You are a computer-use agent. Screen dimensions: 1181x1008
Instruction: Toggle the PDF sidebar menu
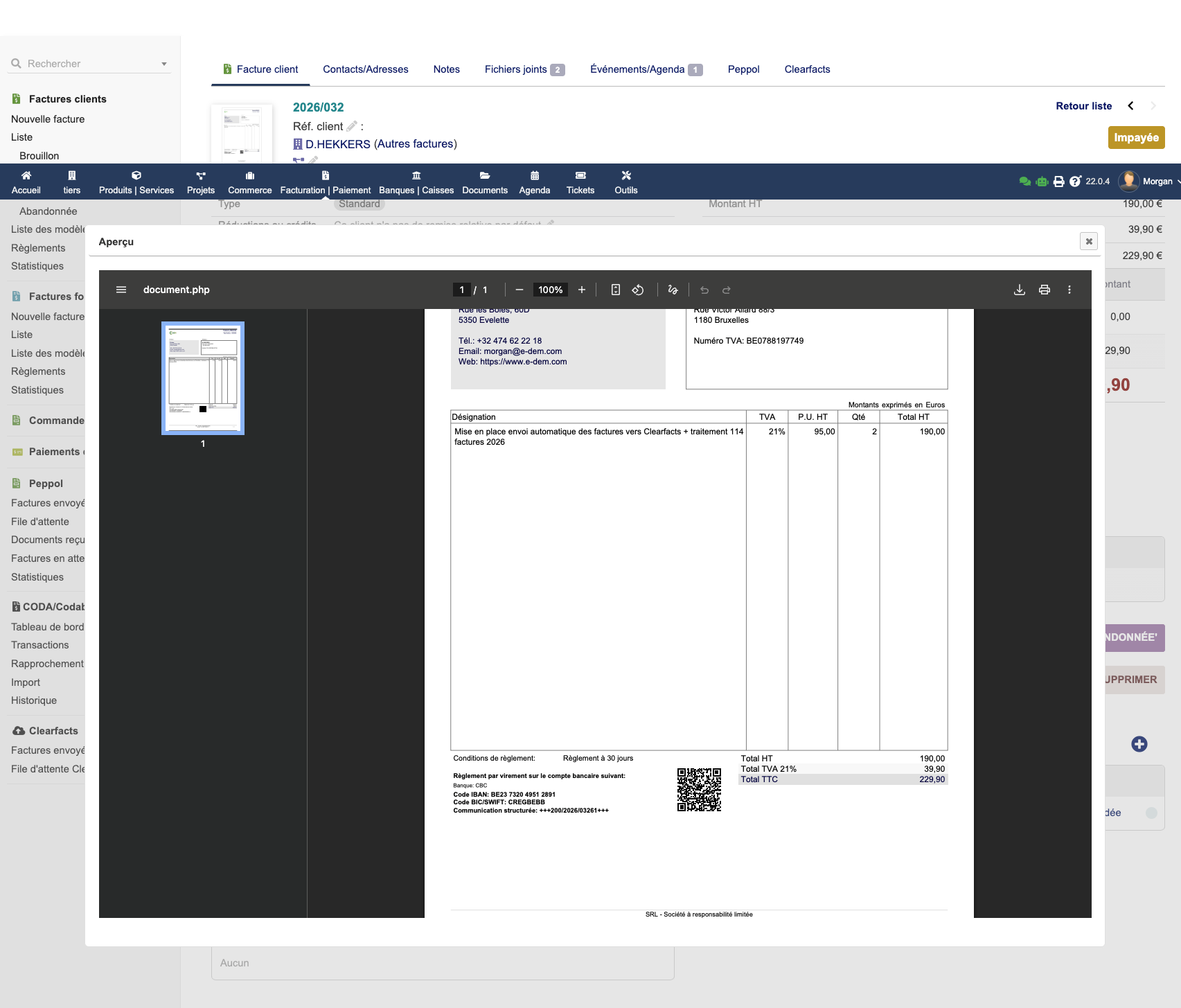tap(121, 290)
